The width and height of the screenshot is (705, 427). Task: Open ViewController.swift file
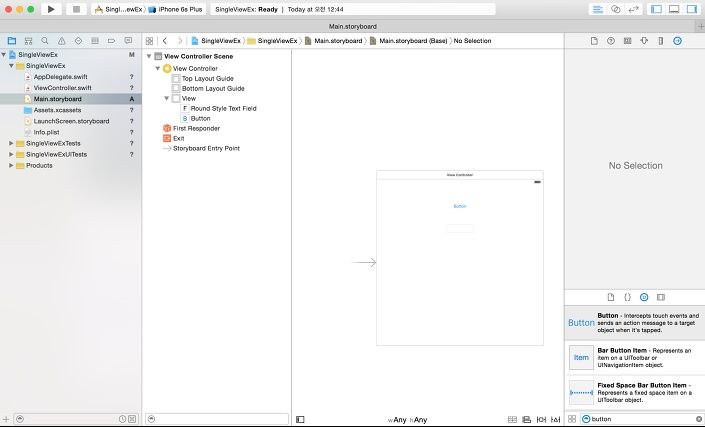coord(62,88)
